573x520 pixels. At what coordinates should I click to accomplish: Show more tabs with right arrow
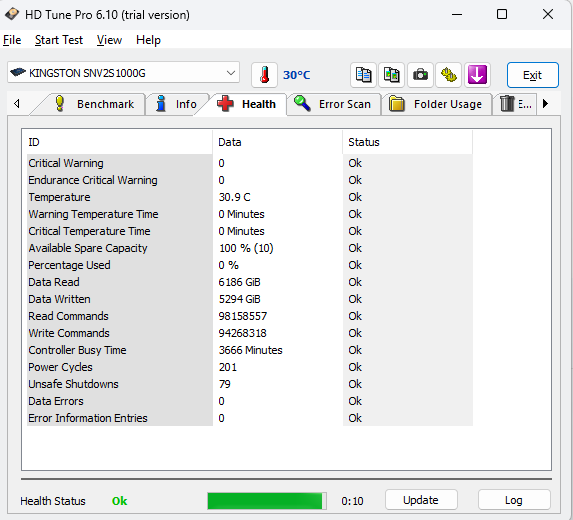pyautogui.click(x=545, y=104)
